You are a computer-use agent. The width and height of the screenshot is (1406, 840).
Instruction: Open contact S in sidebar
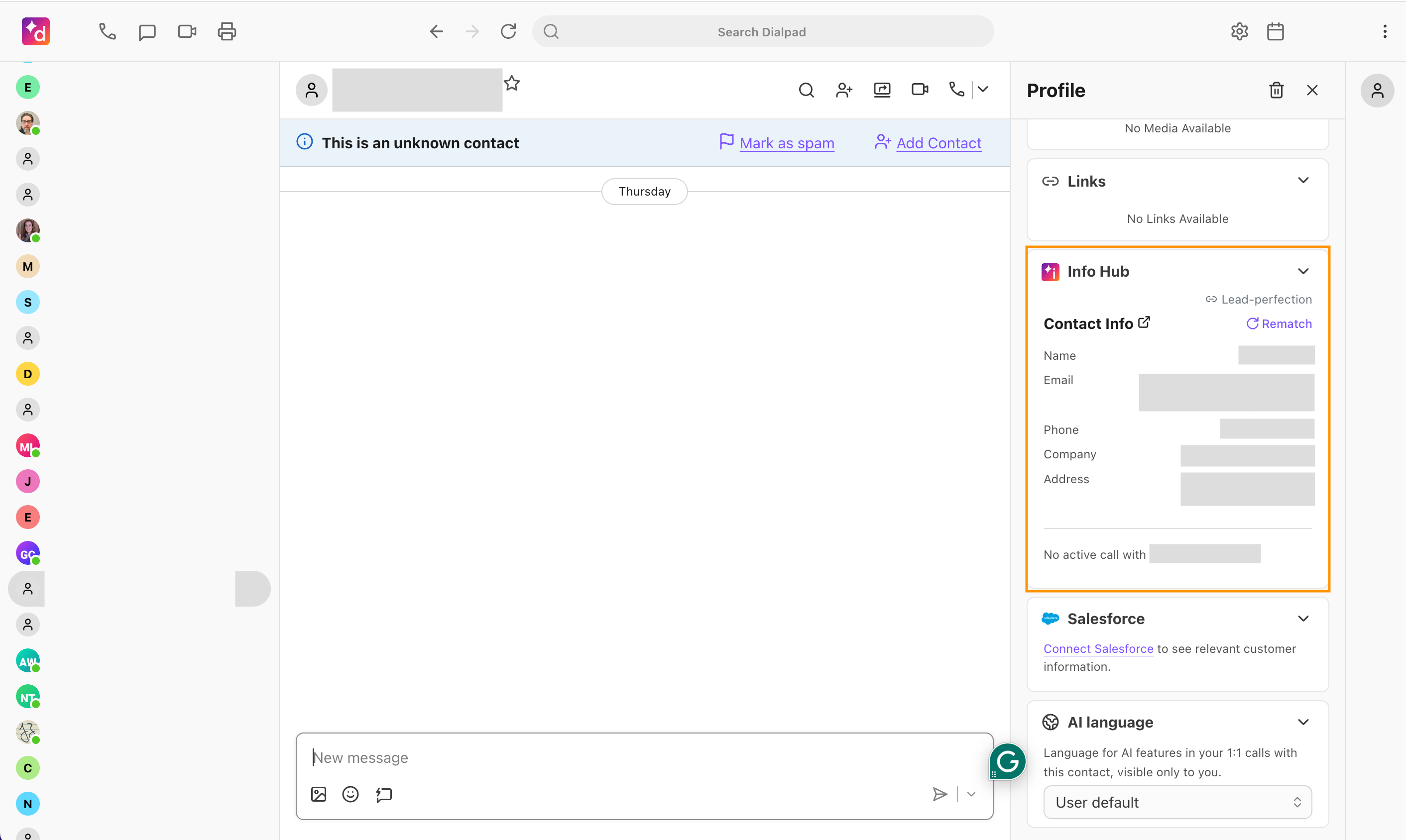coord(28,302)
